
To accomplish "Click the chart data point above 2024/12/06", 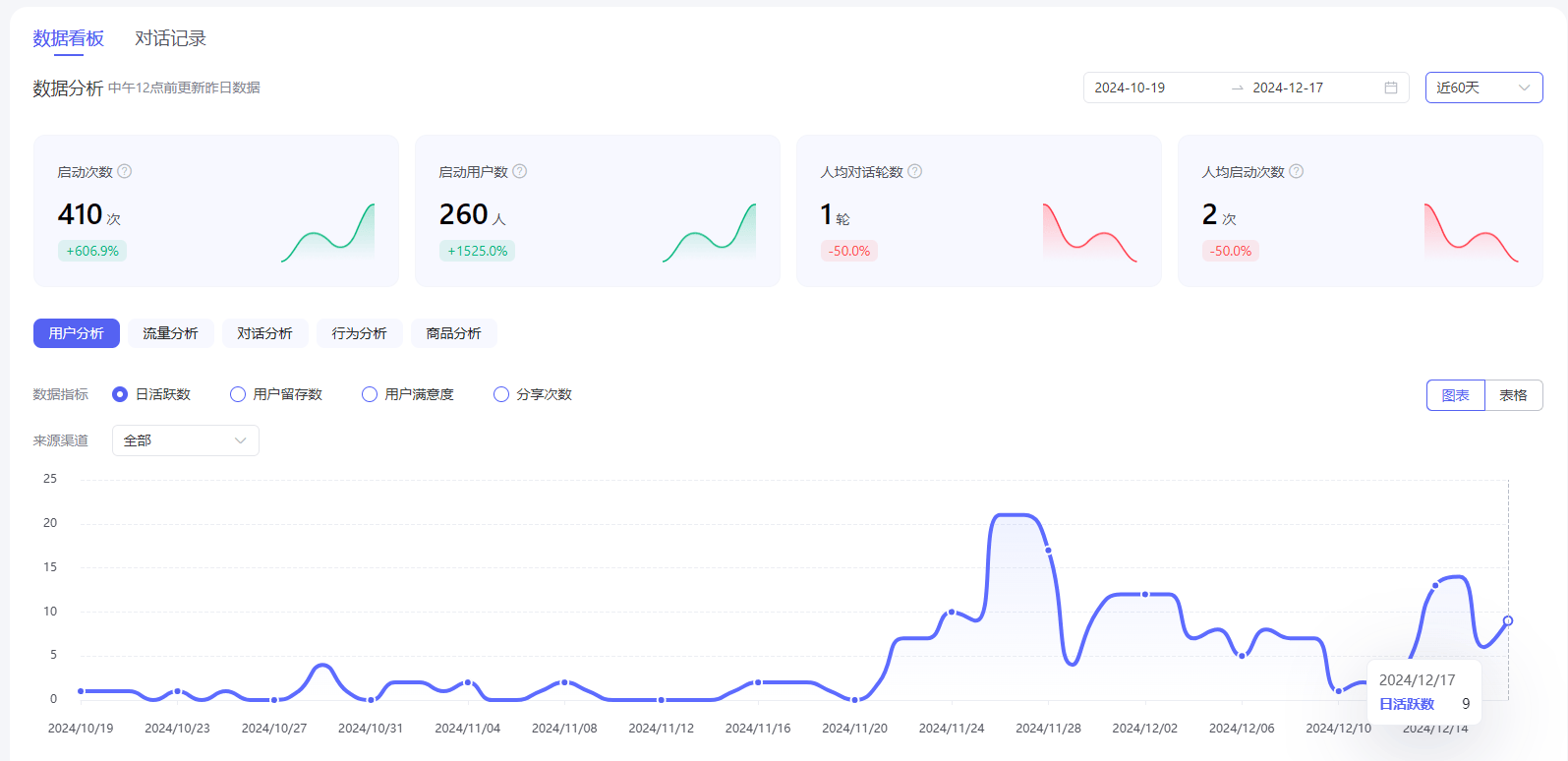I will 1242,656.
